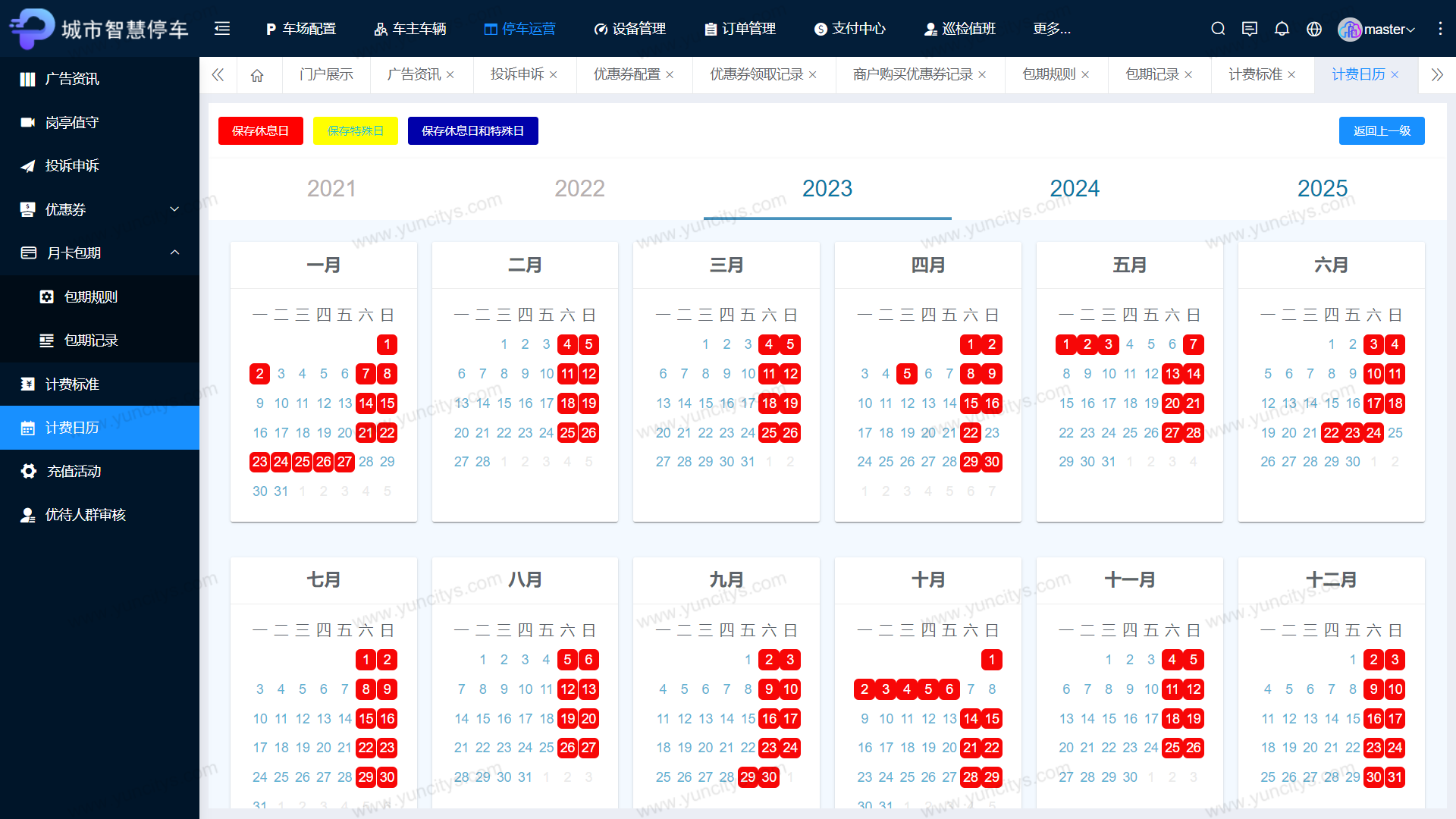Toggle the sidebar collapse hamburger icon
The height and width of the screenshot is (819, 1456).
pos(222,29)
